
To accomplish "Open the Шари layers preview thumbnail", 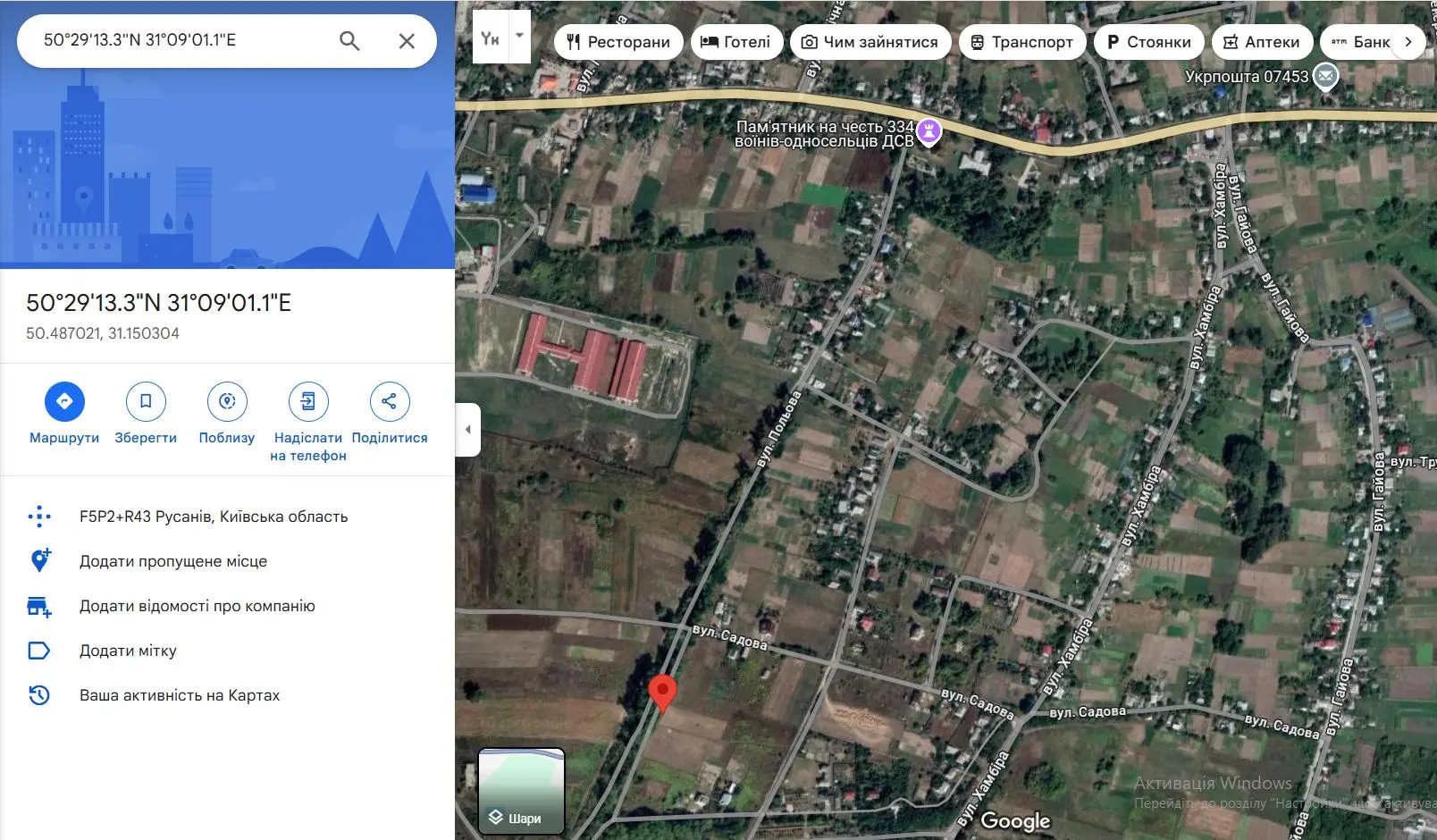I will 520,788.
